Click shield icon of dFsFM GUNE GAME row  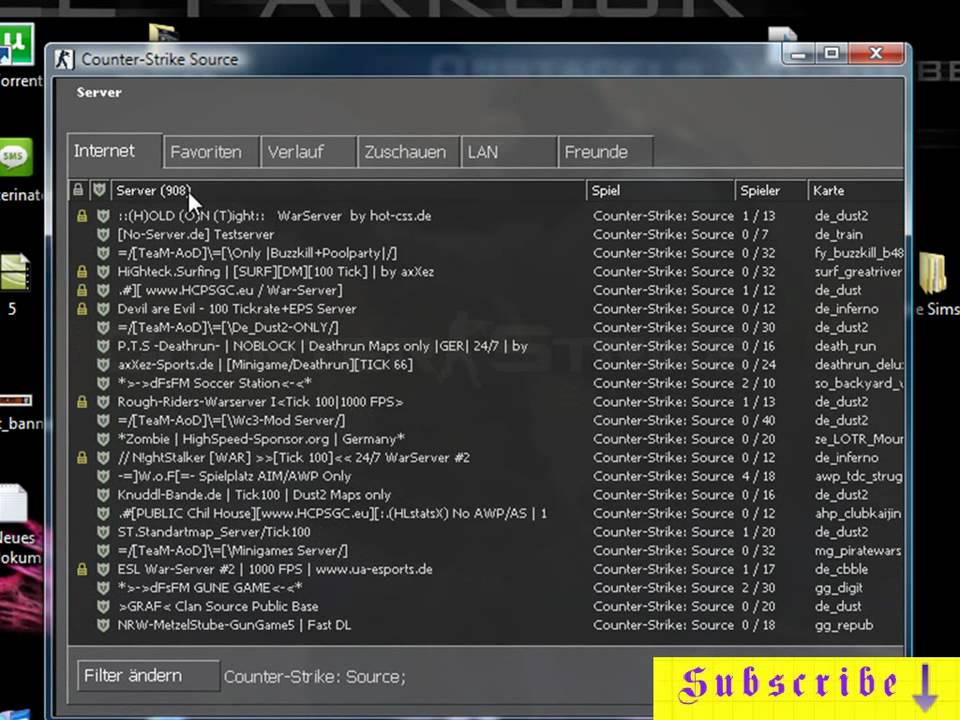pyautogui.click(x=103, y=588)
